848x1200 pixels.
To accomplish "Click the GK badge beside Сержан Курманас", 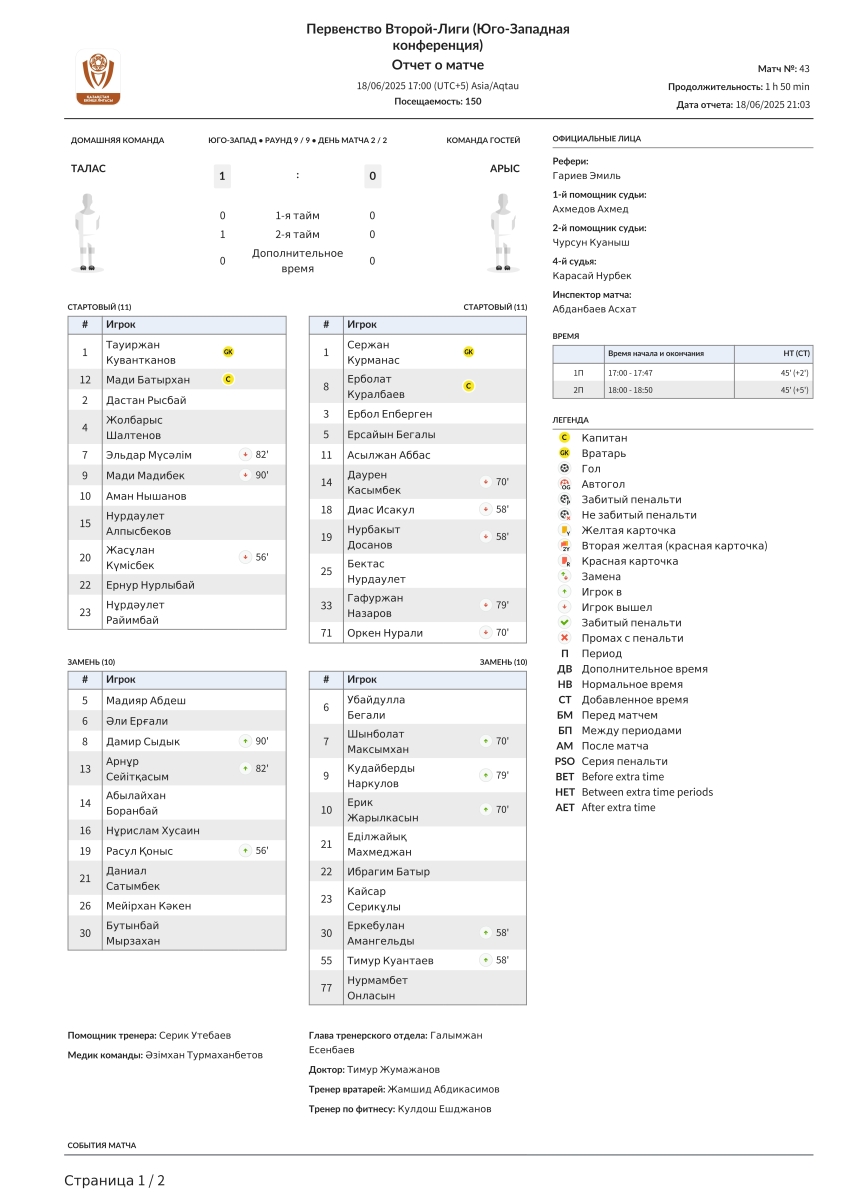I will click(468, 352).
